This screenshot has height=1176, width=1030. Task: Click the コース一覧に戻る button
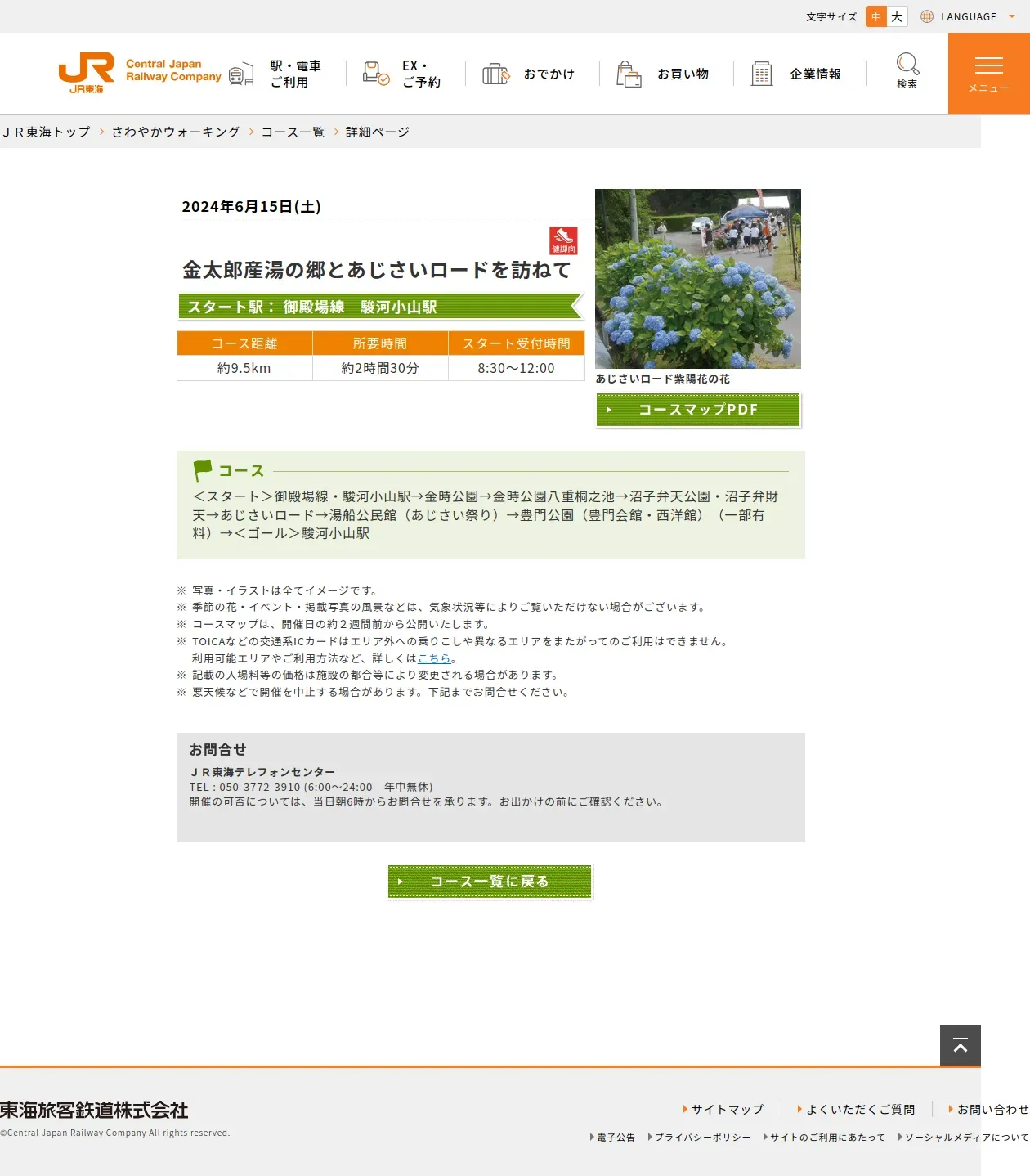pyautogui.click(x=490, y=882)
